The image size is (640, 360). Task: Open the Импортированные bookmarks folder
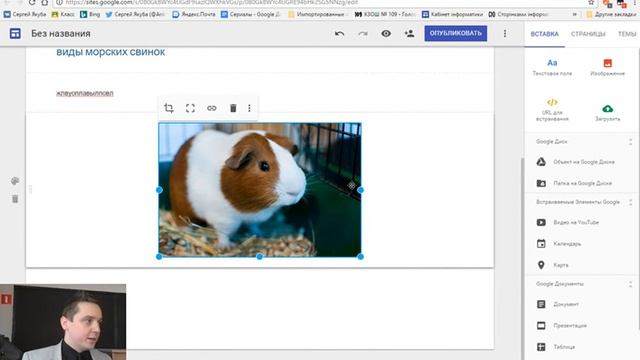click(316, 14)
